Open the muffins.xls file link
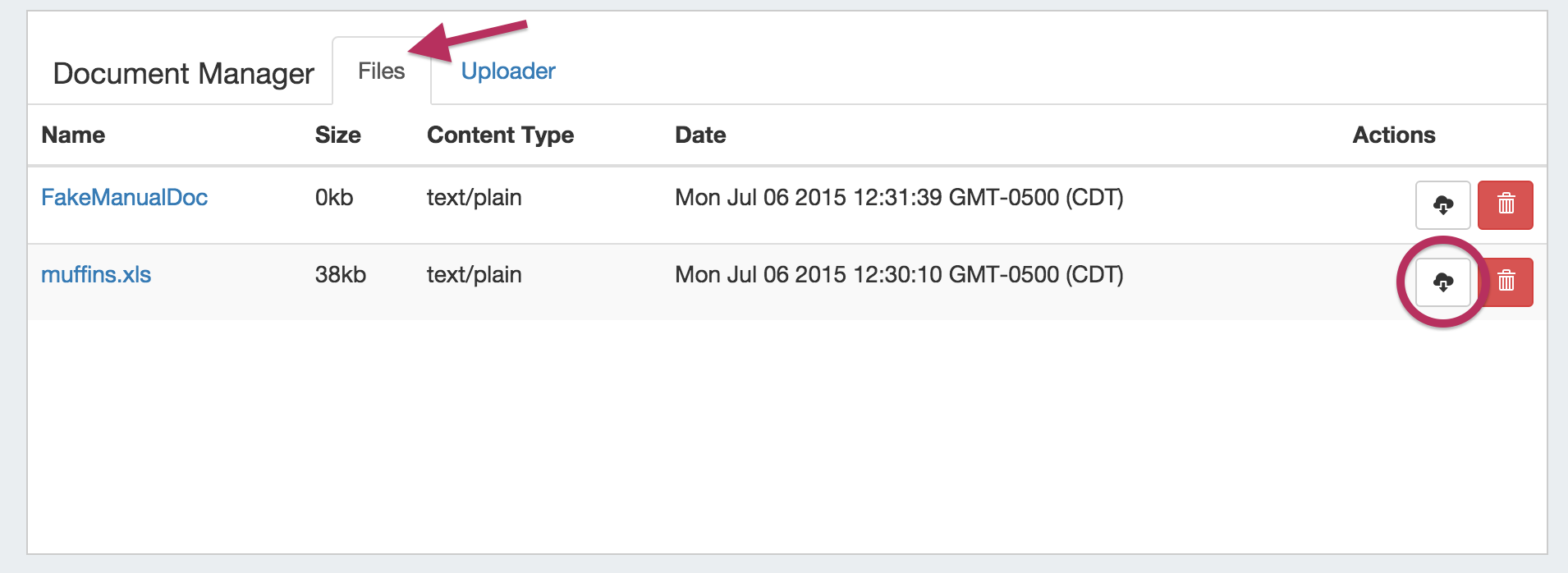 point(96,274)
